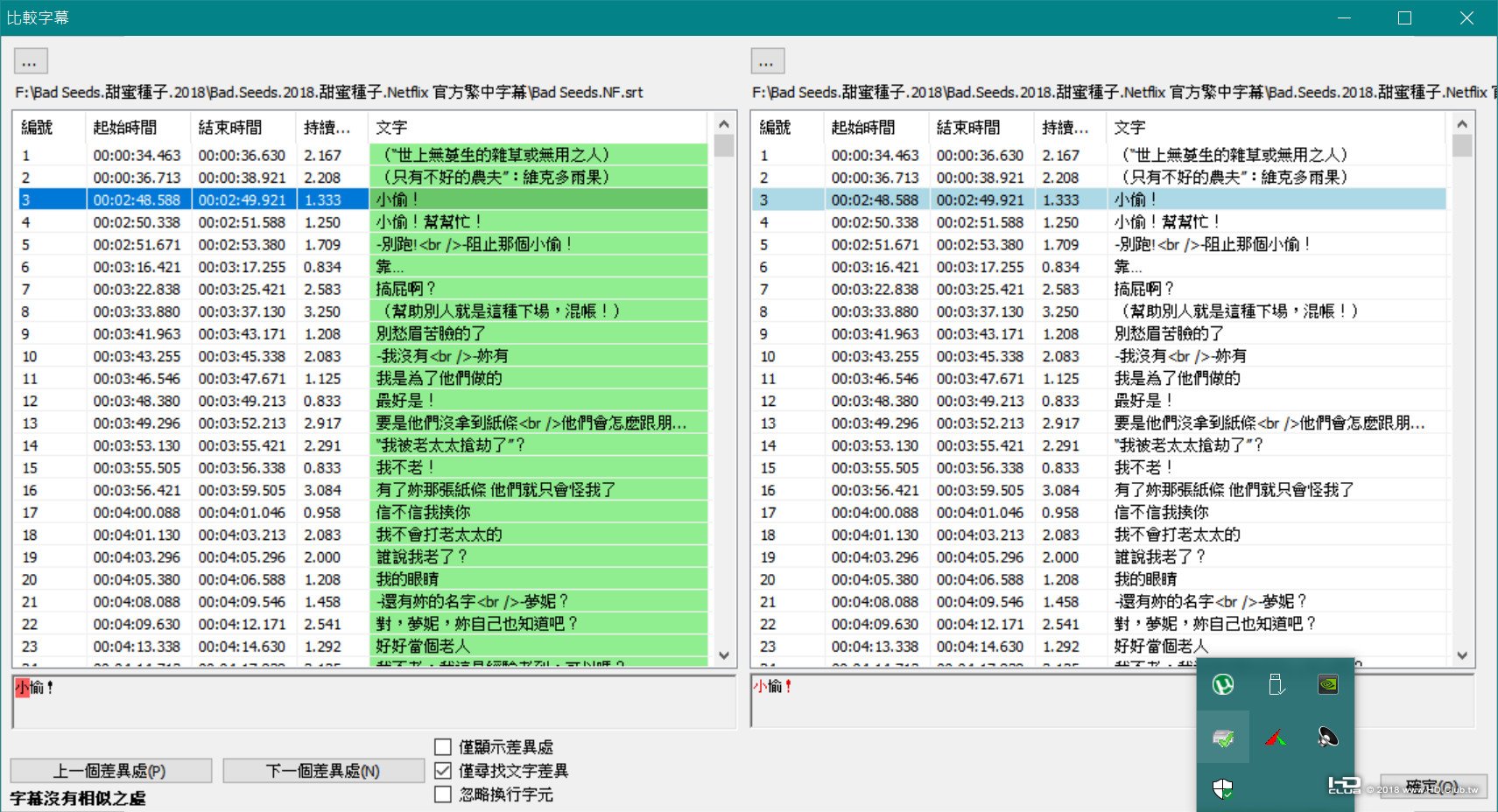Tick the 忽略換行字元 checkbox
The width and height of the screenshot is (1498, 812).
[x=443, y=794]
